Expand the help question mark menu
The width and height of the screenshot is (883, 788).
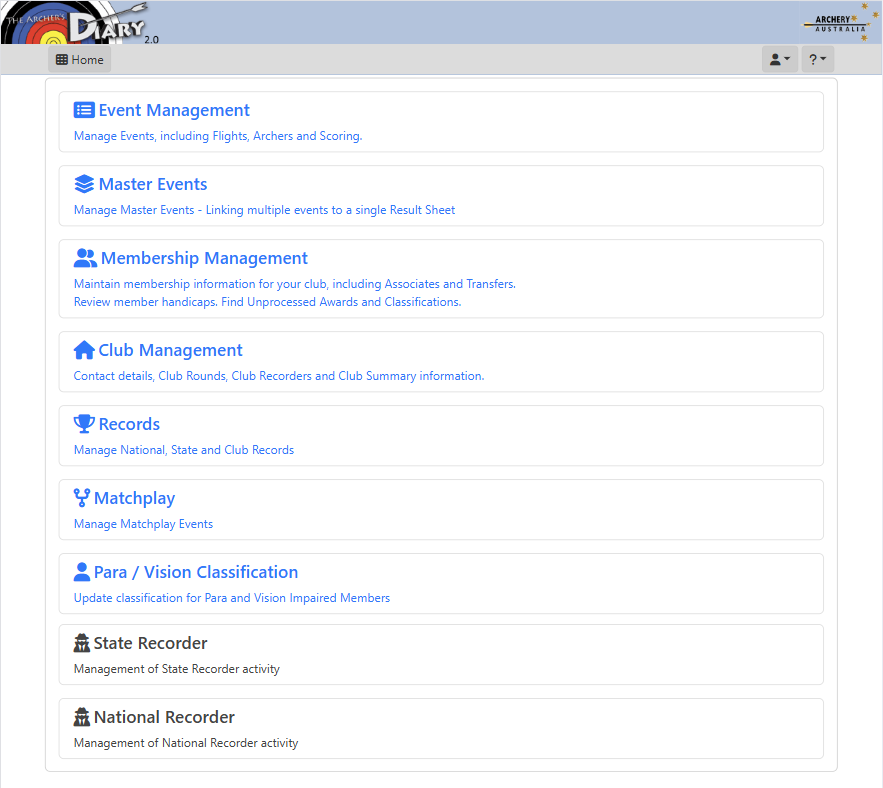tap(817, 60)
